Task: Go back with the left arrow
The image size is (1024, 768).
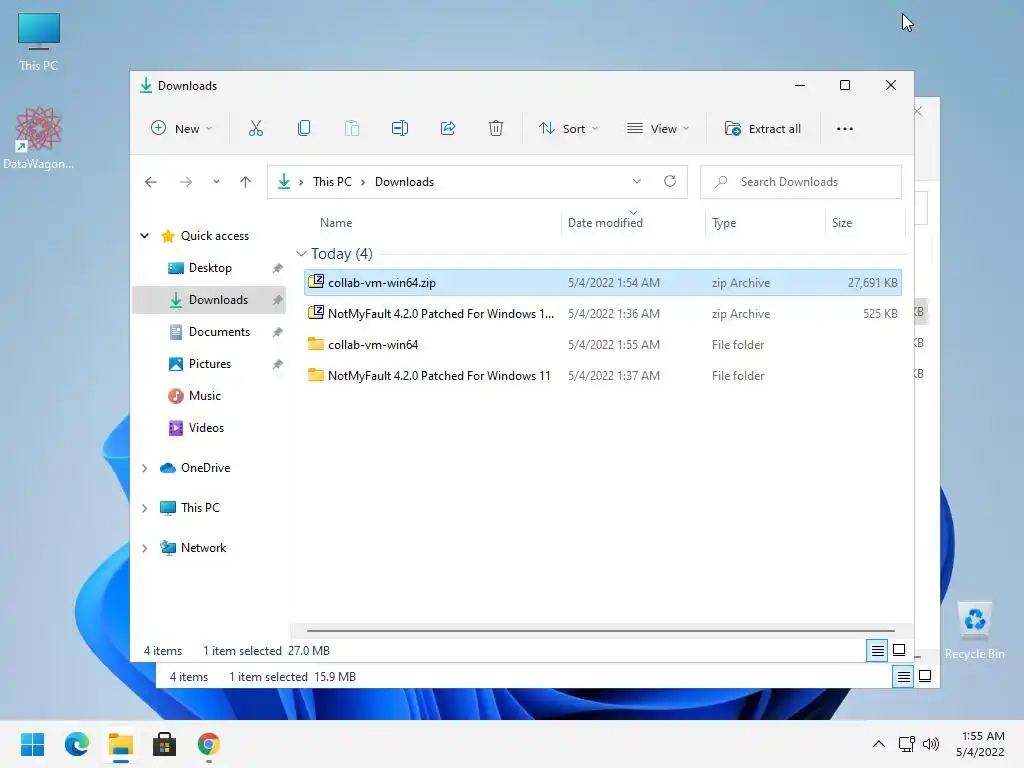Action: pyautogui.click(x=151, y=182)
